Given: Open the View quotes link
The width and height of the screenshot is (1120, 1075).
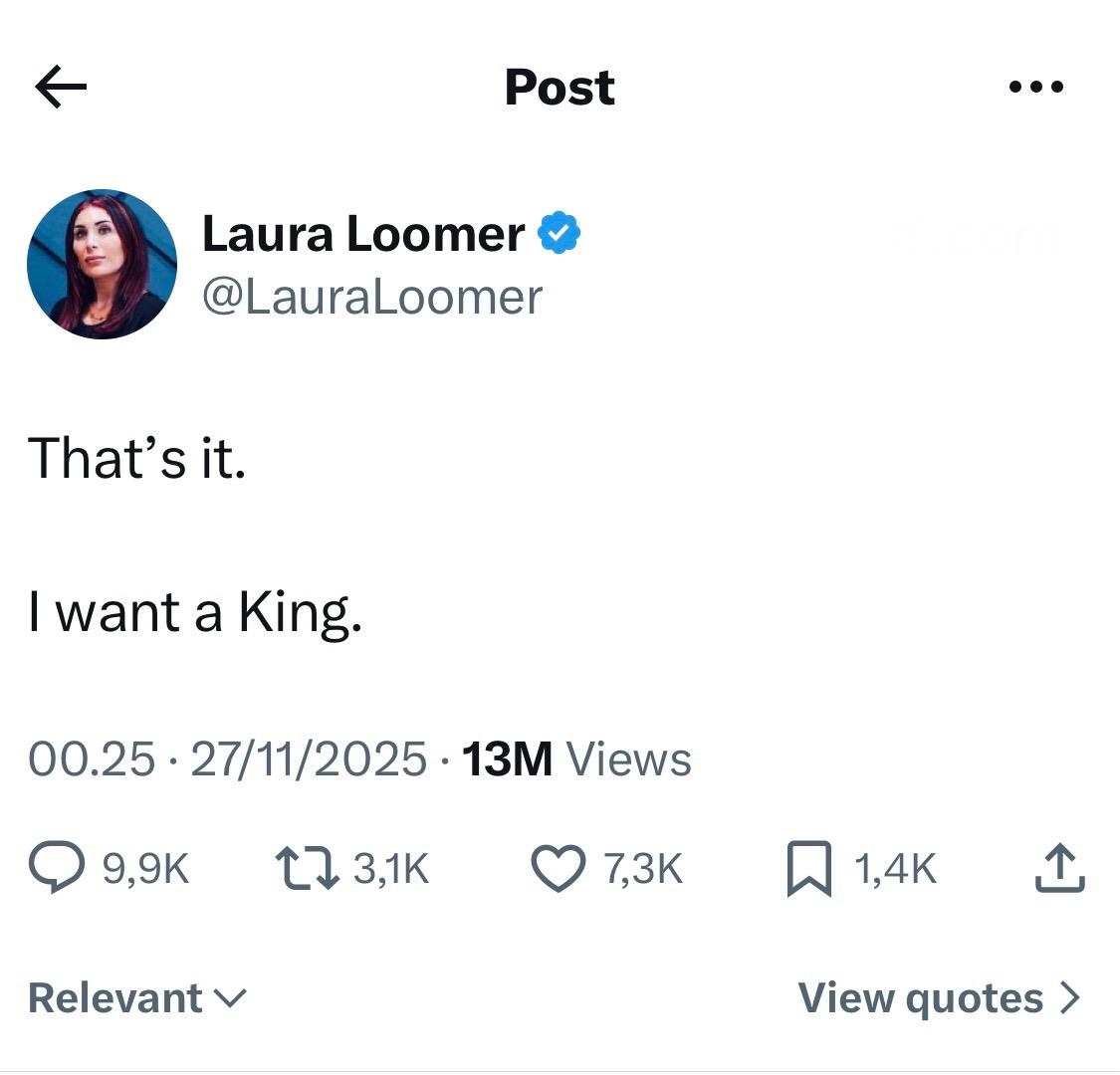Looking at the screenshot, I should coord(921,997).
